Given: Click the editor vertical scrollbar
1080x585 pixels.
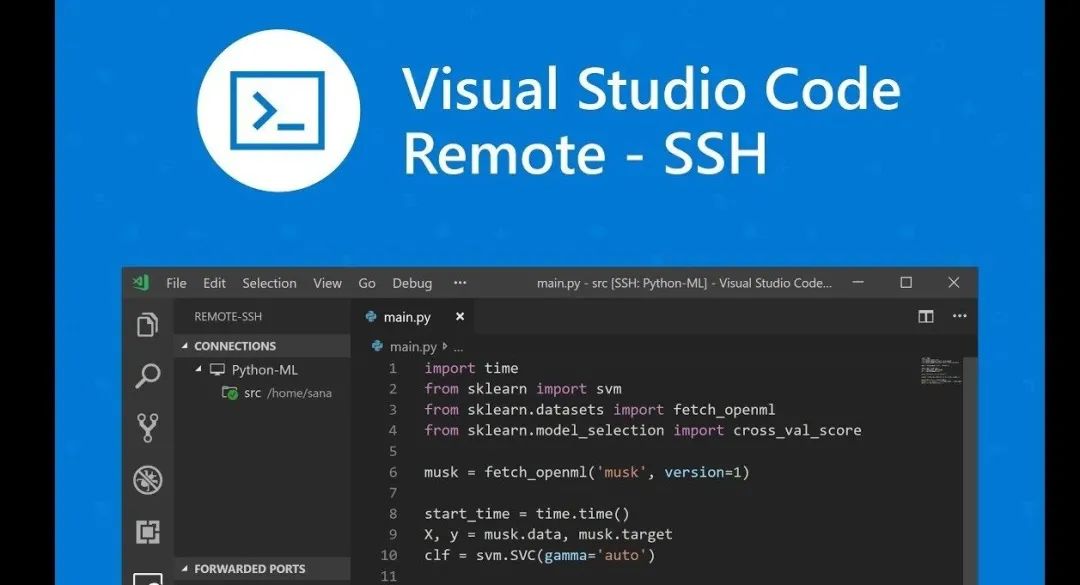Looking at the screenshot, I should (x=970, y=471).
